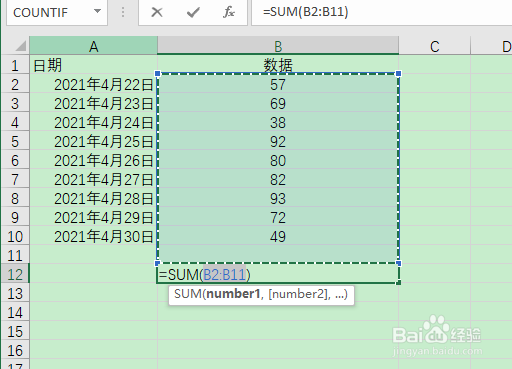Confirm formula with the checkmark icon
This screenshot has width=512, height=369.
point(193,12)
